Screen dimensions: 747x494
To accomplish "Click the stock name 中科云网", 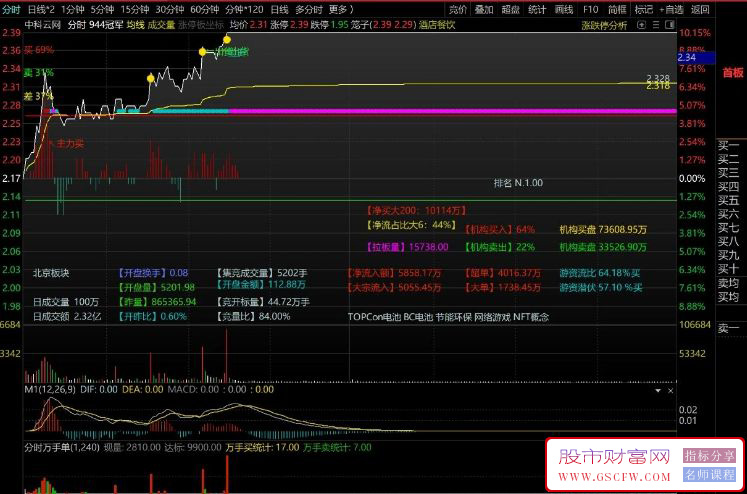I will [x=43, y=25].
